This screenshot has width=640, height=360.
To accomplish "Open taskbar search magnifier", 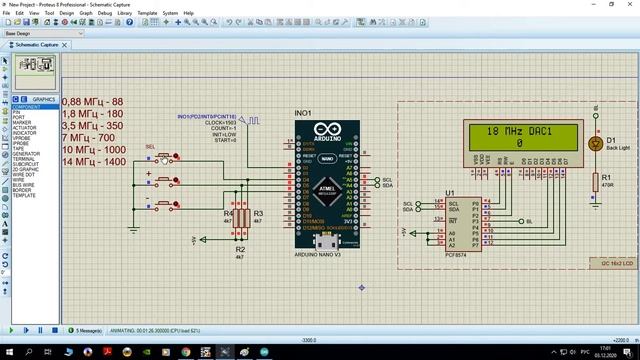I will [29, 352].
